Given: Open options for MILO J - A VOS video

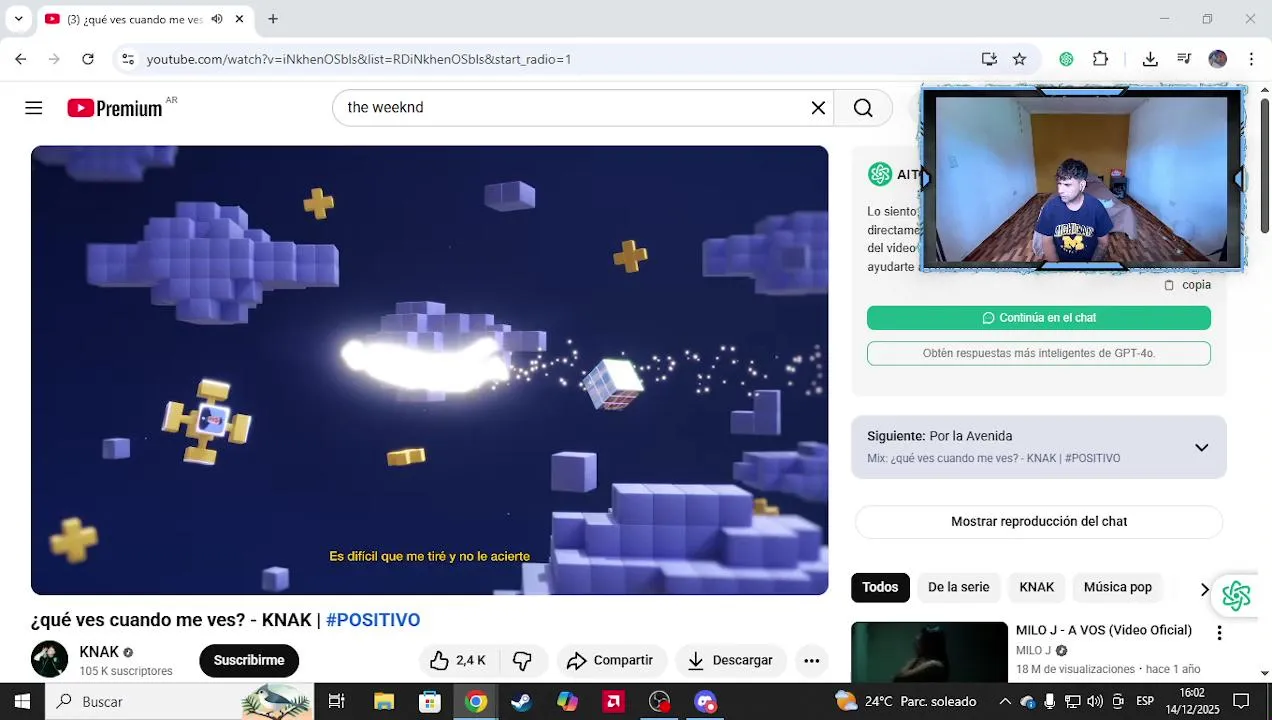Looking at the screenshot, I should coord(1219,633).
